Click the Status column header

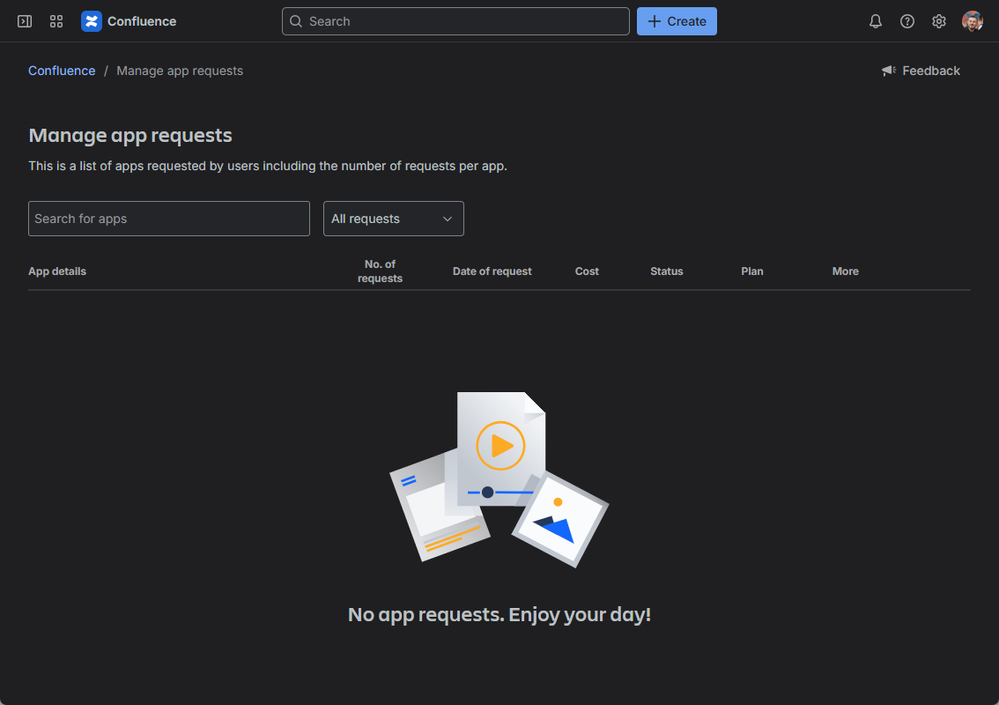pos(666,271)
